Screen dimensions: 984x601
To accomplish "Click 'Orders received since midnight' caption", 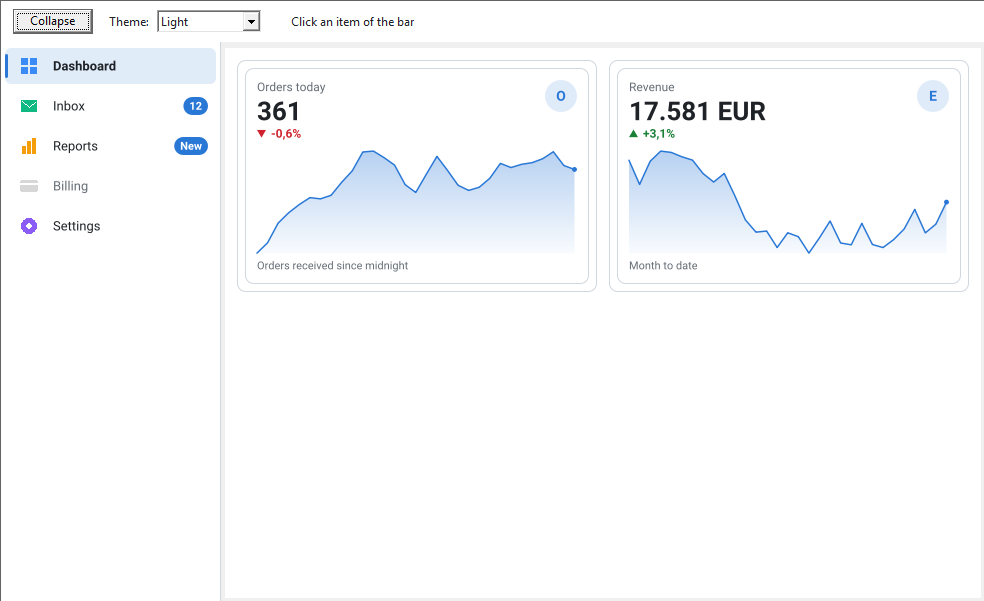I will pos(333,265).
